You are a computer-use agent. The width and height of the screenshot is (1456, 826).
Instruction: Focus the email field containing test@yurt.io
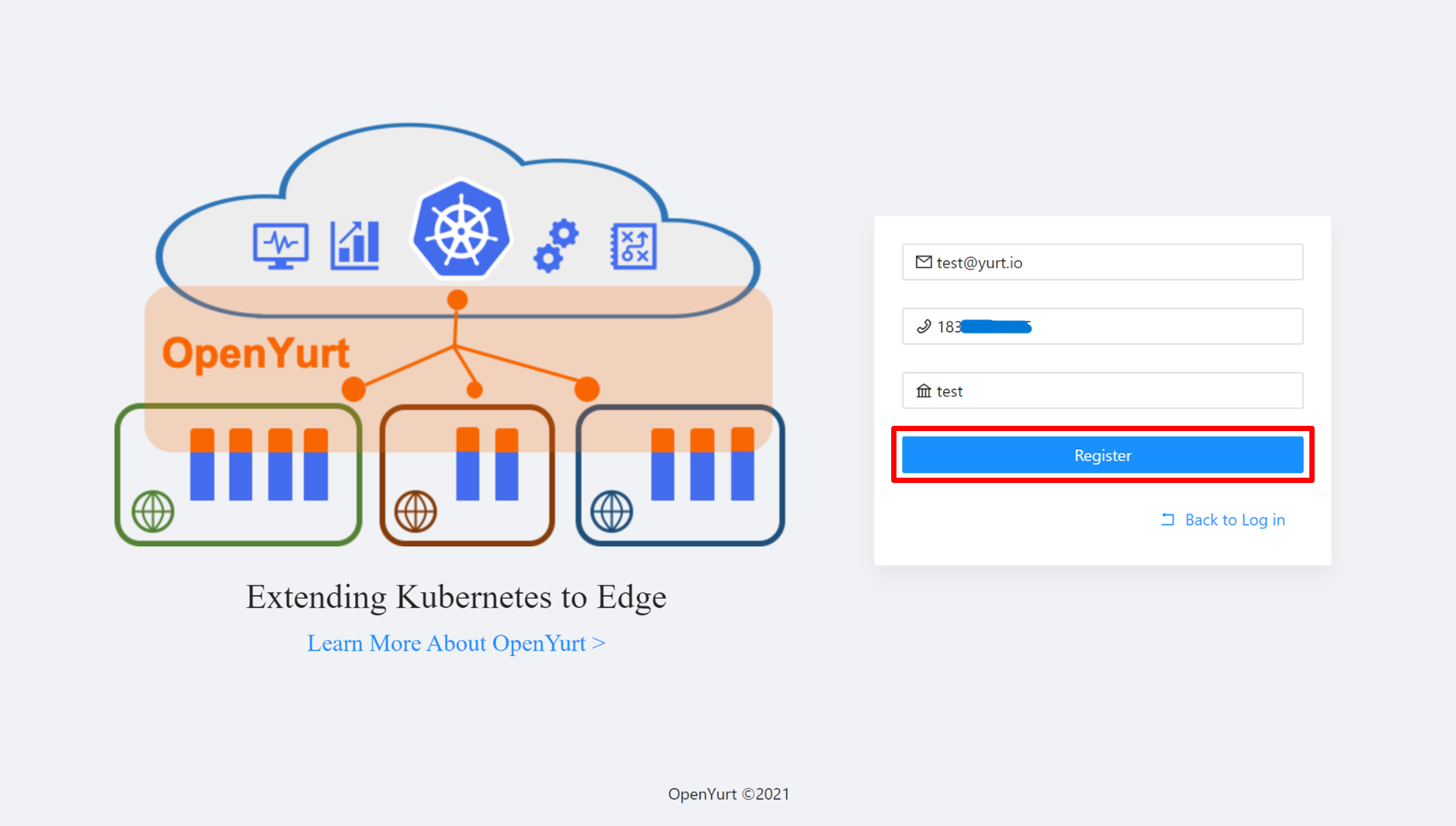[1103, 262]
